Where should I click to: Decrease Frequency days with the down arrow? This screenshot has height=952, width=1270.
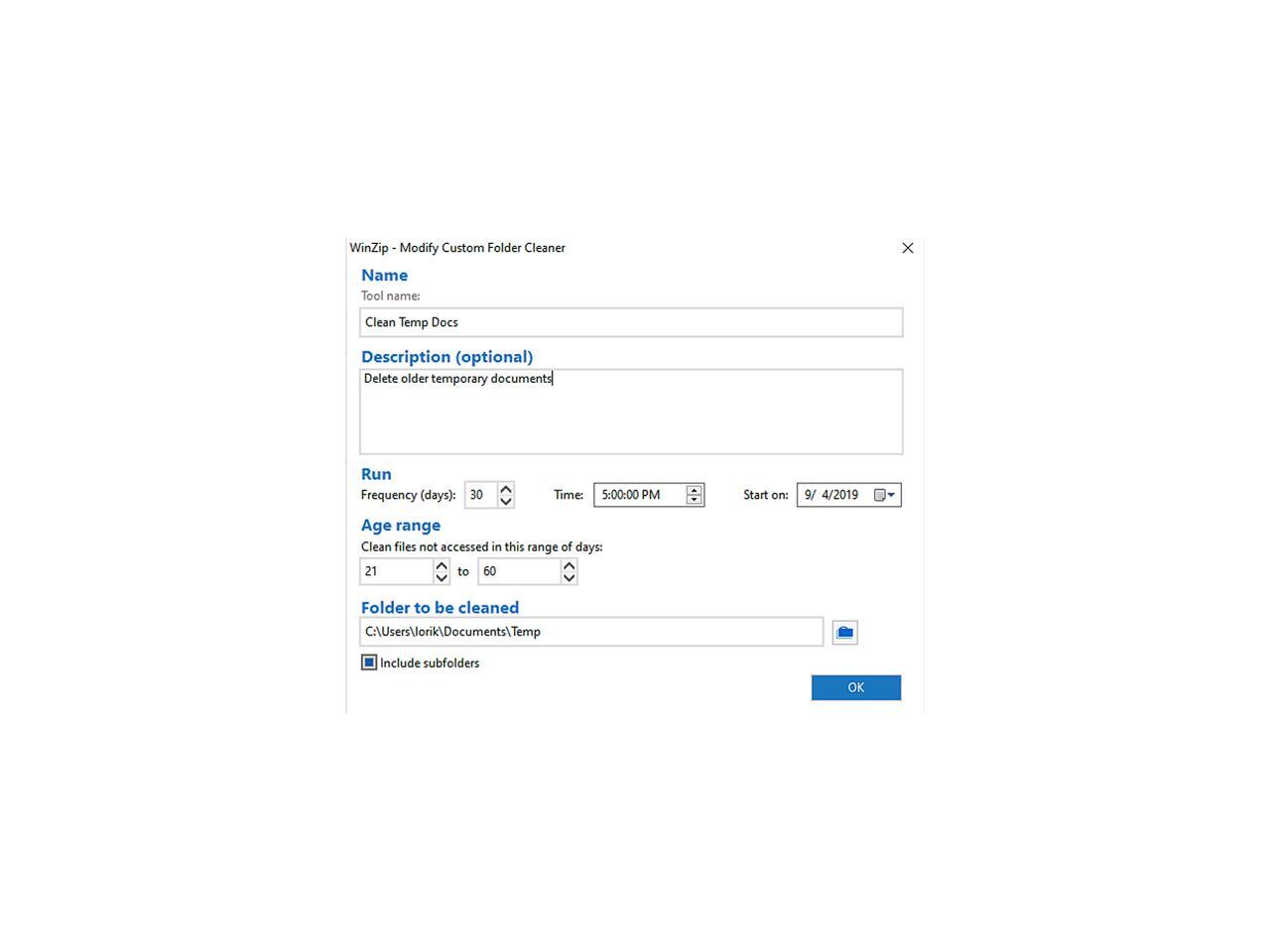click(x=506, y=500)
